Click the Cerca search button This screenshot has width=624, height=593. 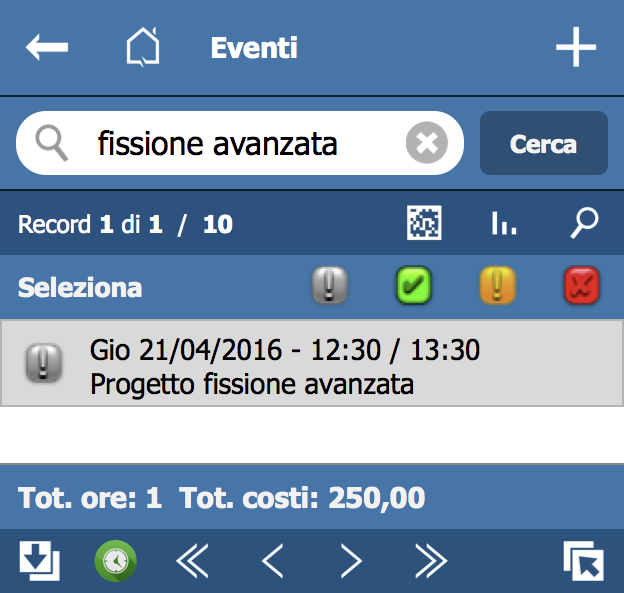click(544, 143)
